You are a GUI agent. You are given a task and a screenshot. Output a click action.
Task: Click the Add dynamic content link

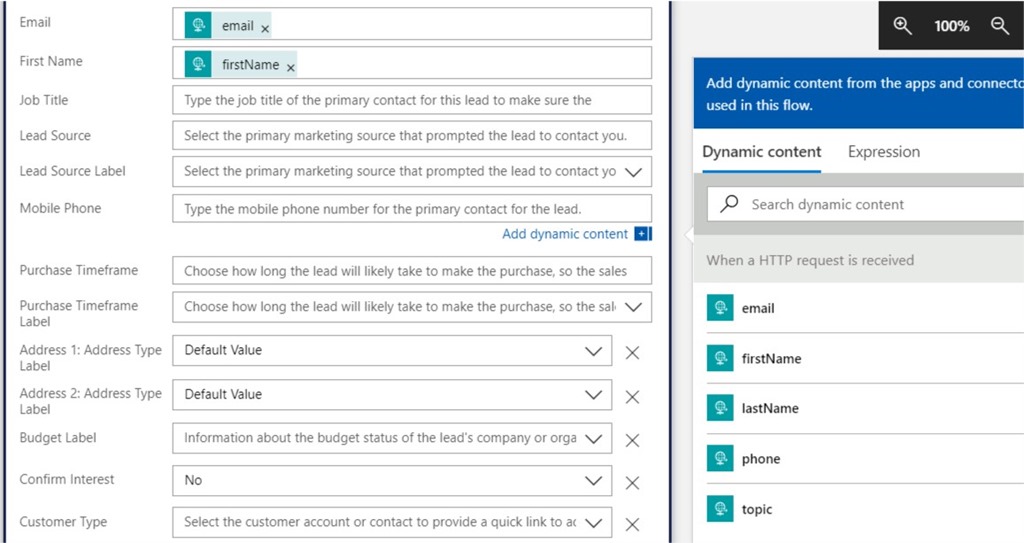pyautogui.click(x=566, y=234)
